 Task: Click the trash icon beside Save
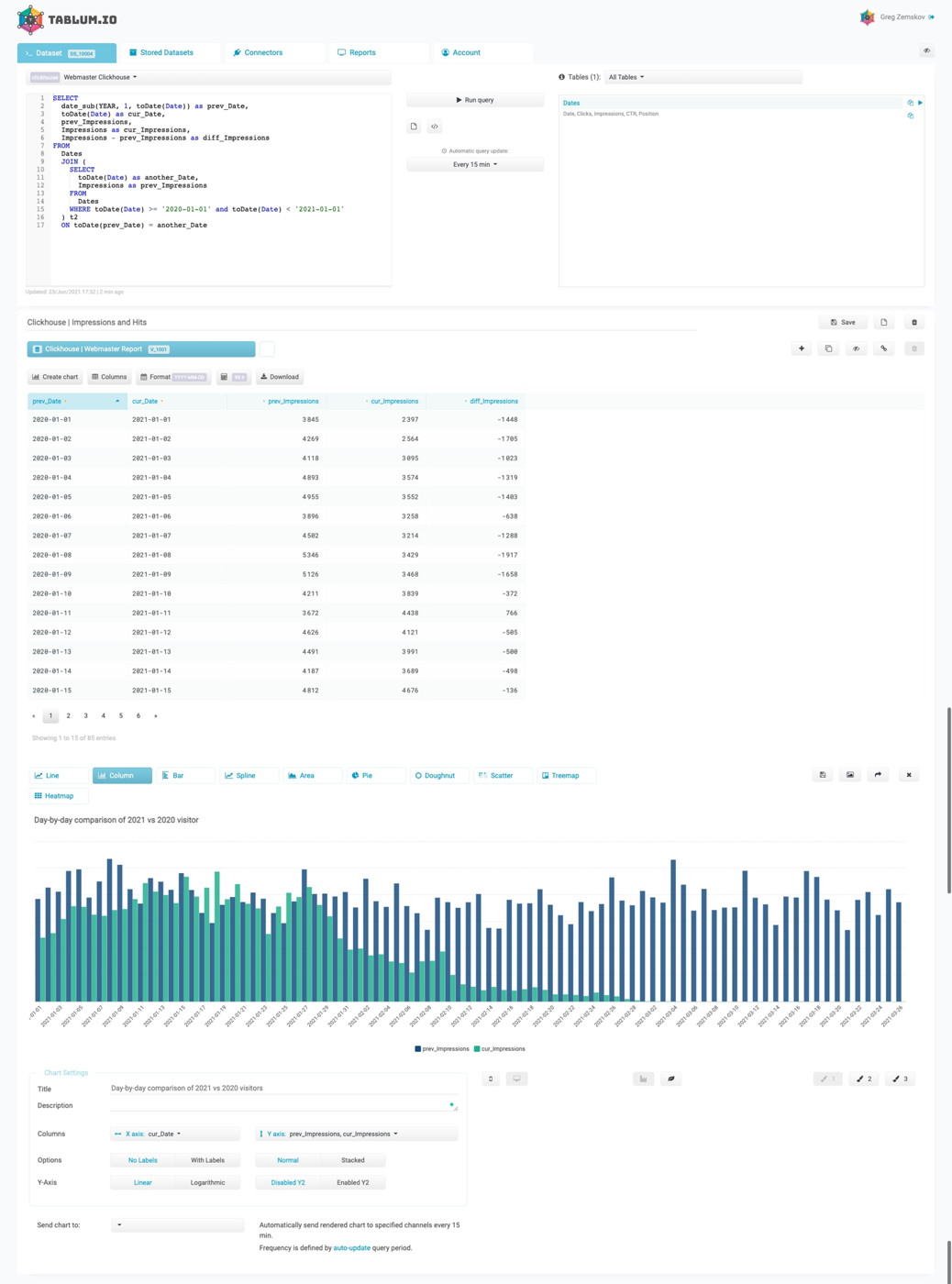(914, 323)
